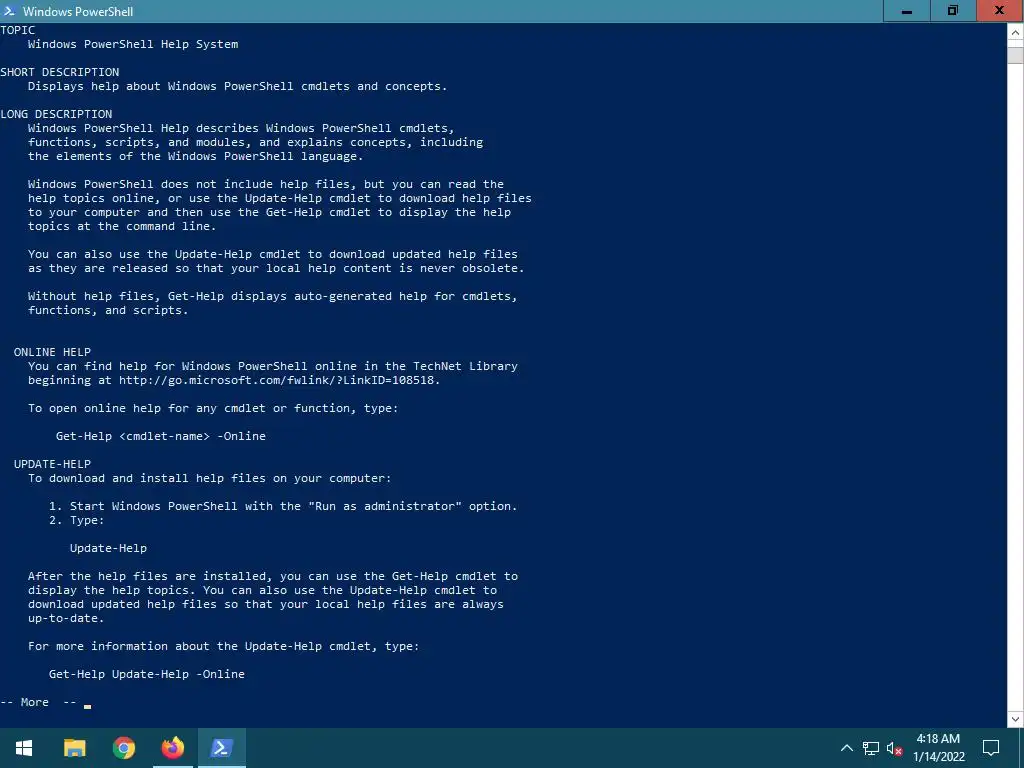Click 'functions, and scripts.' line
Image resolution: width=1024 pixels, height=768 pixels.
pos(108,310)
